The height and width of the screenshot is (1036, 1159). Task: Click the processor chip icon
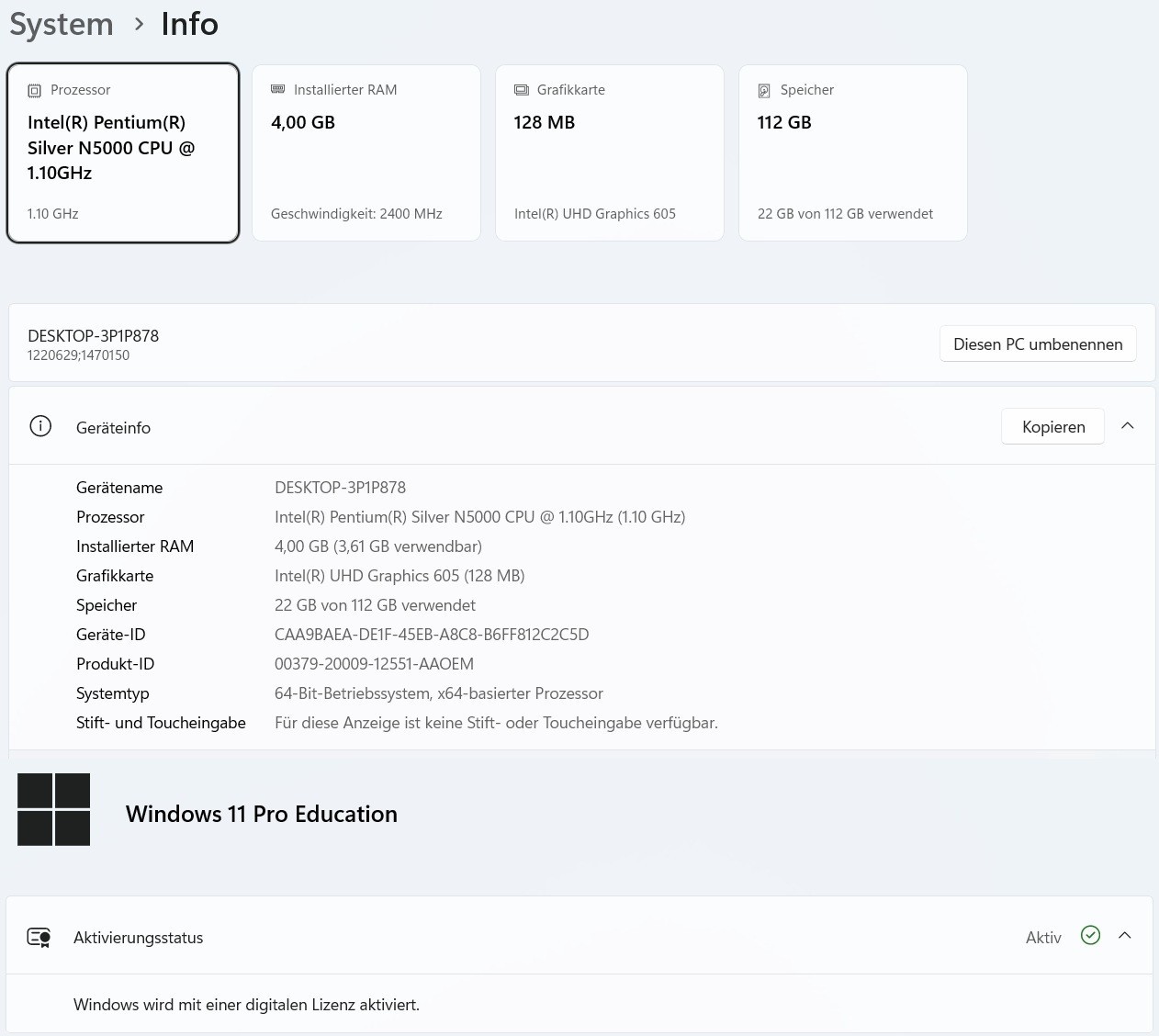34,90
